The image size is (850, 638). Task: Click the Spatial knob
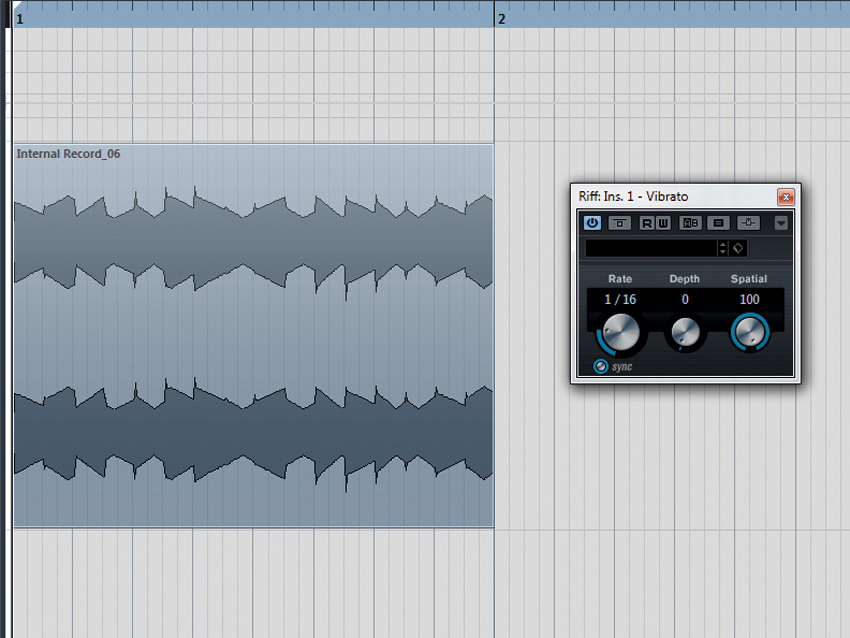pos(750,332)
